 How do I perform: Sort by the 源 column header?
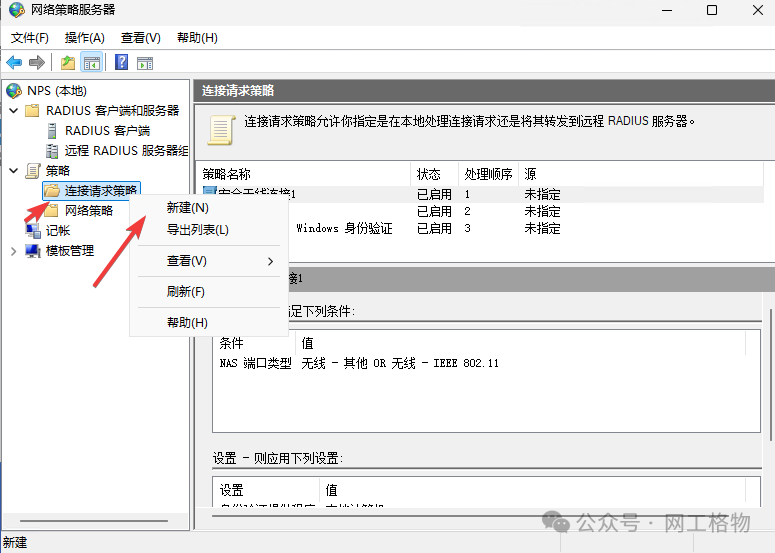point(641,174)
